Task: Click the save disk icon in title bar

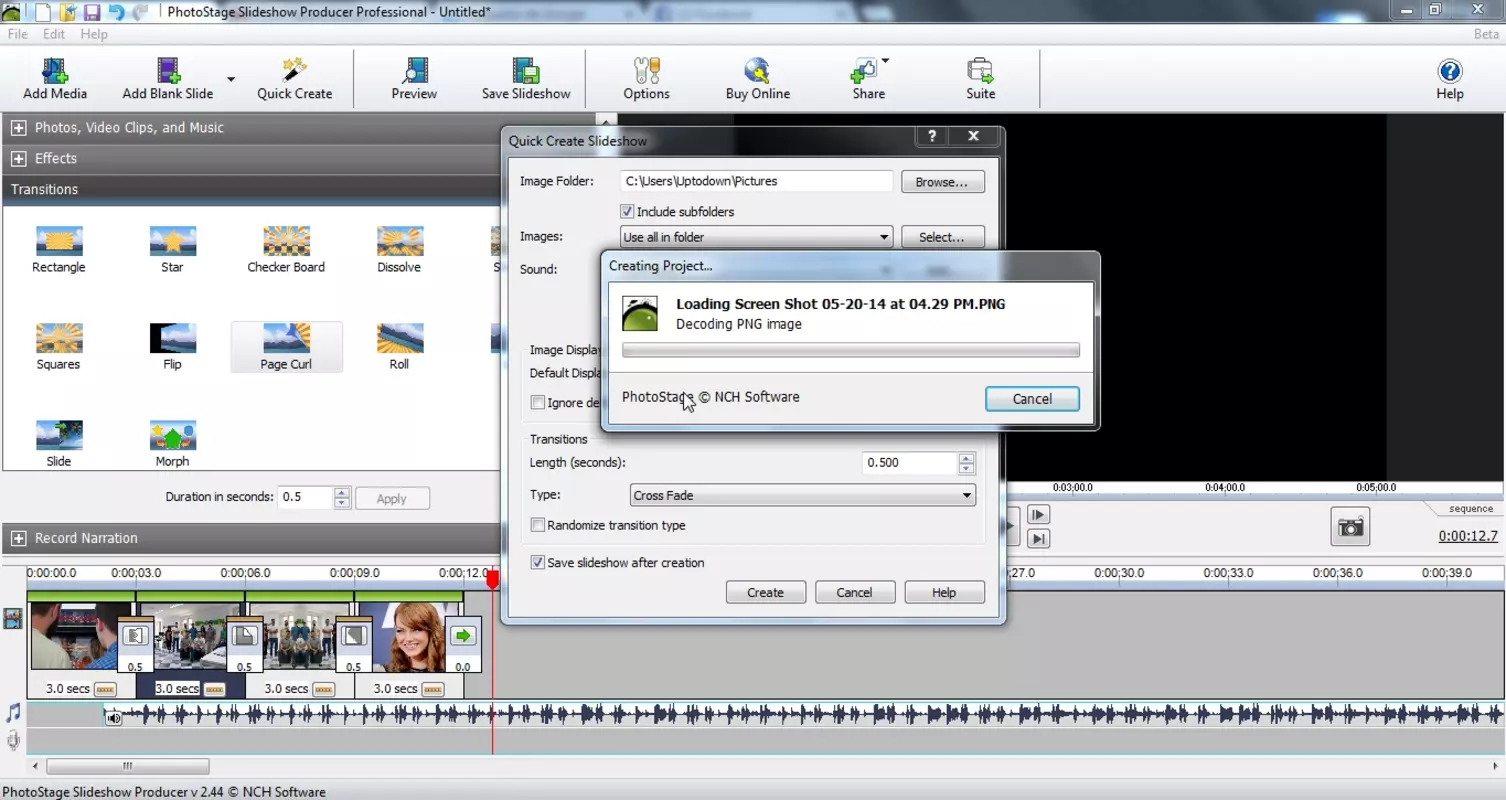Action: click(x=92, y=12)
